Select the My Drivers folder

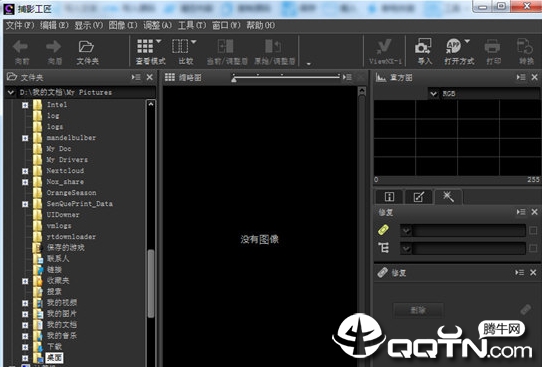point(67,160)
